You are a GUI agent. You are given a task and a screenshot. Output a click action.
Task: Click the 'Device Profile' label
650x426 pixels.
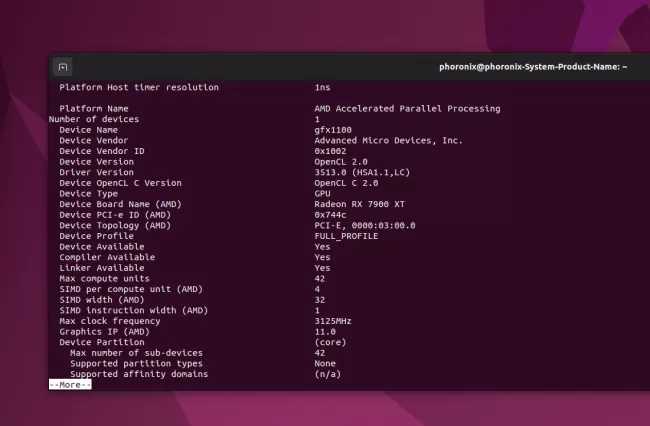click(96, 236)
